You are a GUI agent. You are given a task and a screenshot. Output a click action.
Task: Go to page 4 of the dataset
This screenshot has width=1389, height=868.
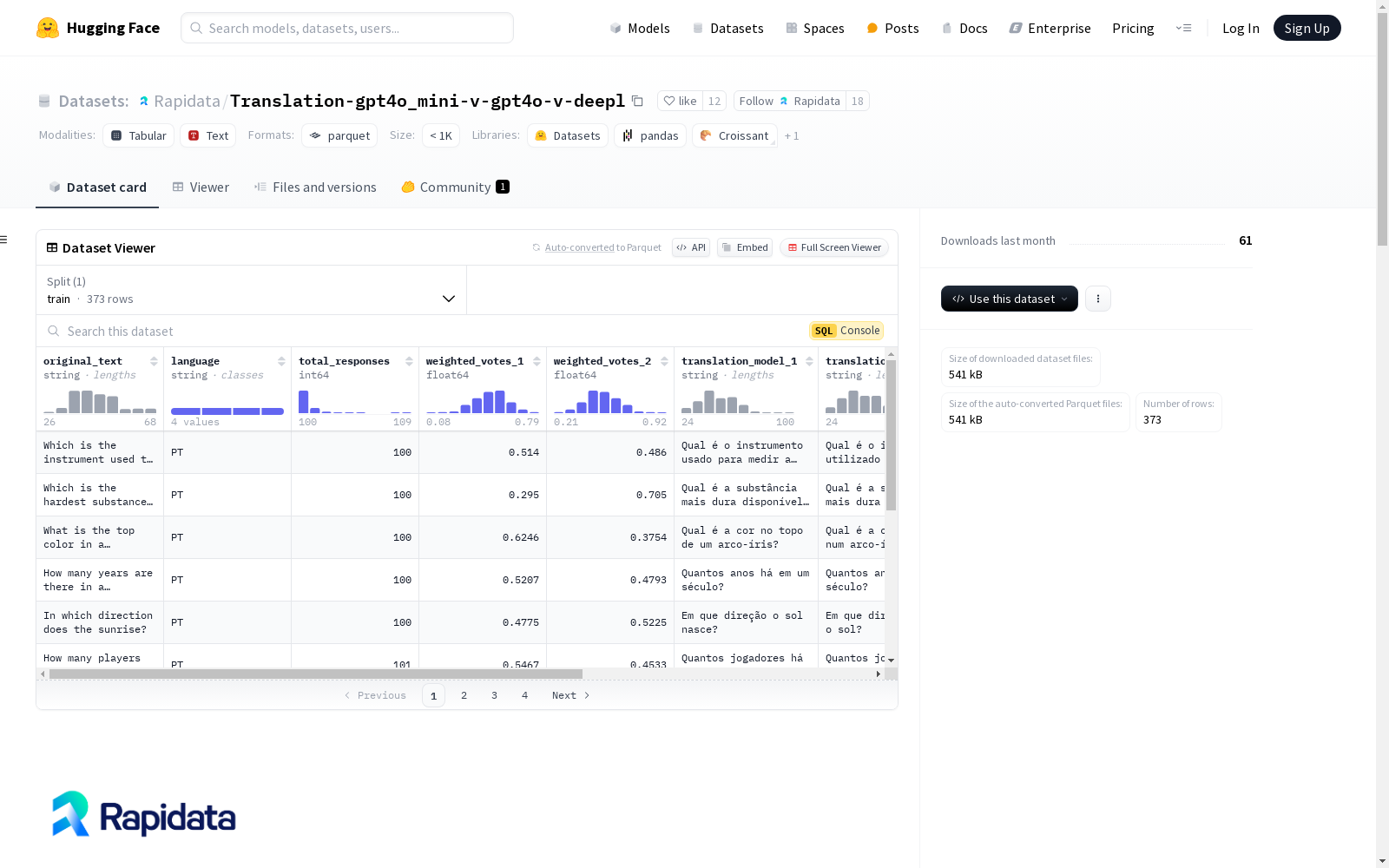[x=525, y=695]
